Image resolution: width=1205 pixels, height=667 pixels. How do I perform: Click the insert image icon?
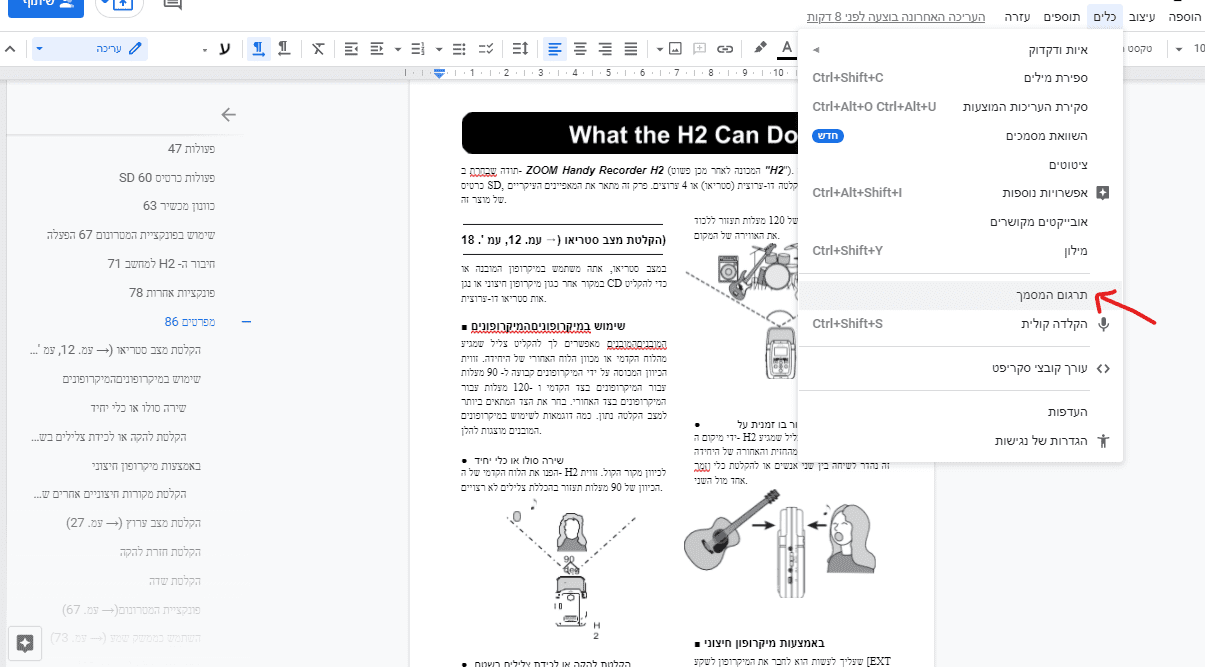[x=675, y=48]
